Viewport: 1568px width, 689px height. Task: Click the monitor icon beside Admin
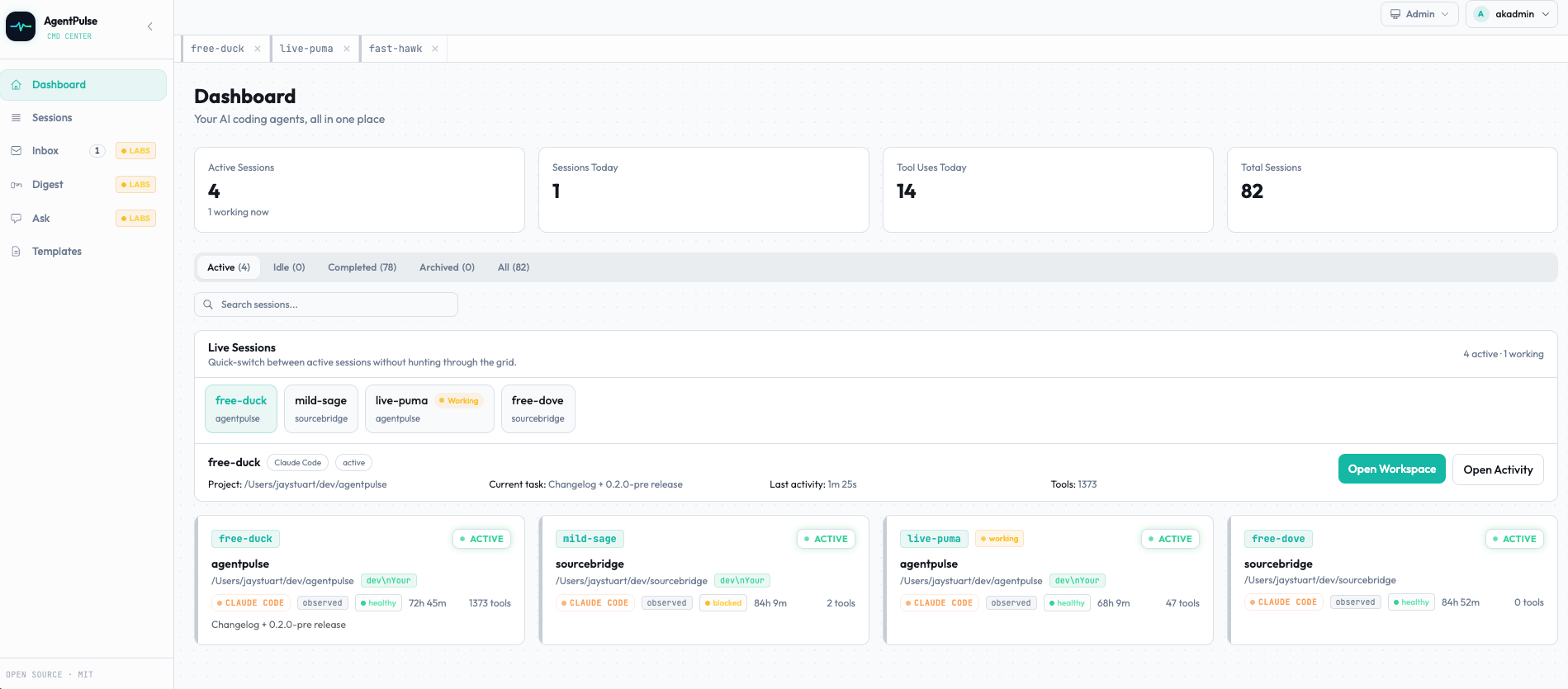1395,14
